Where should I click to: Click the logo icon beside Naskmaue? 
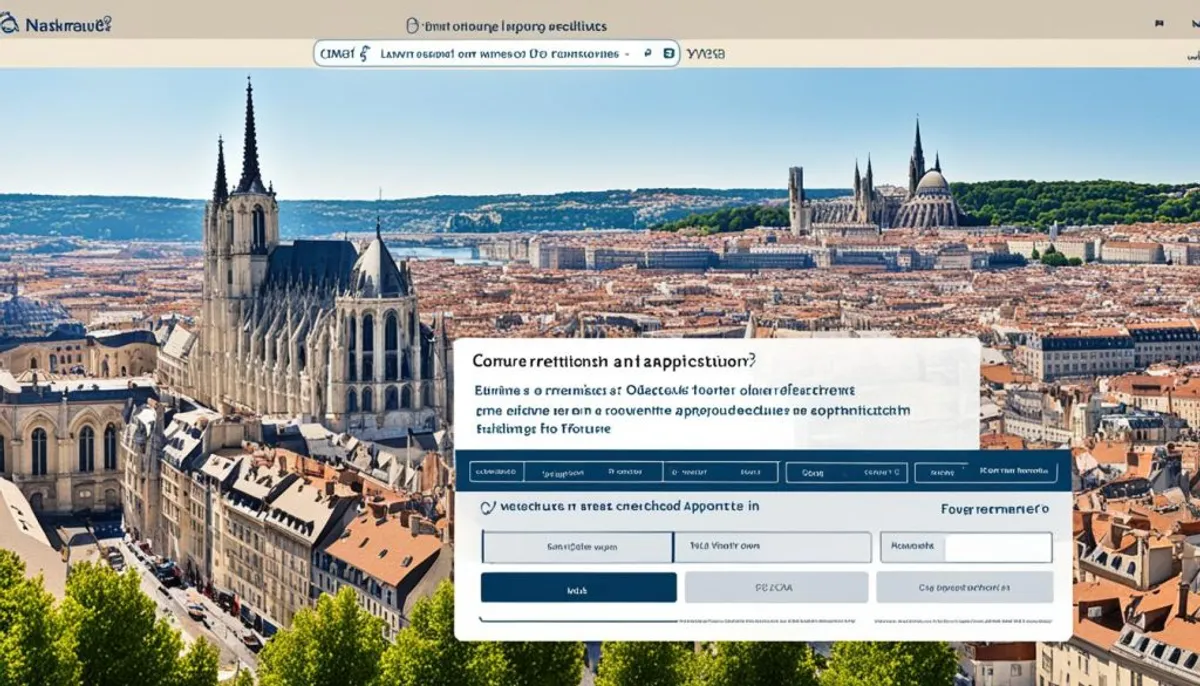tap(9, 24)
